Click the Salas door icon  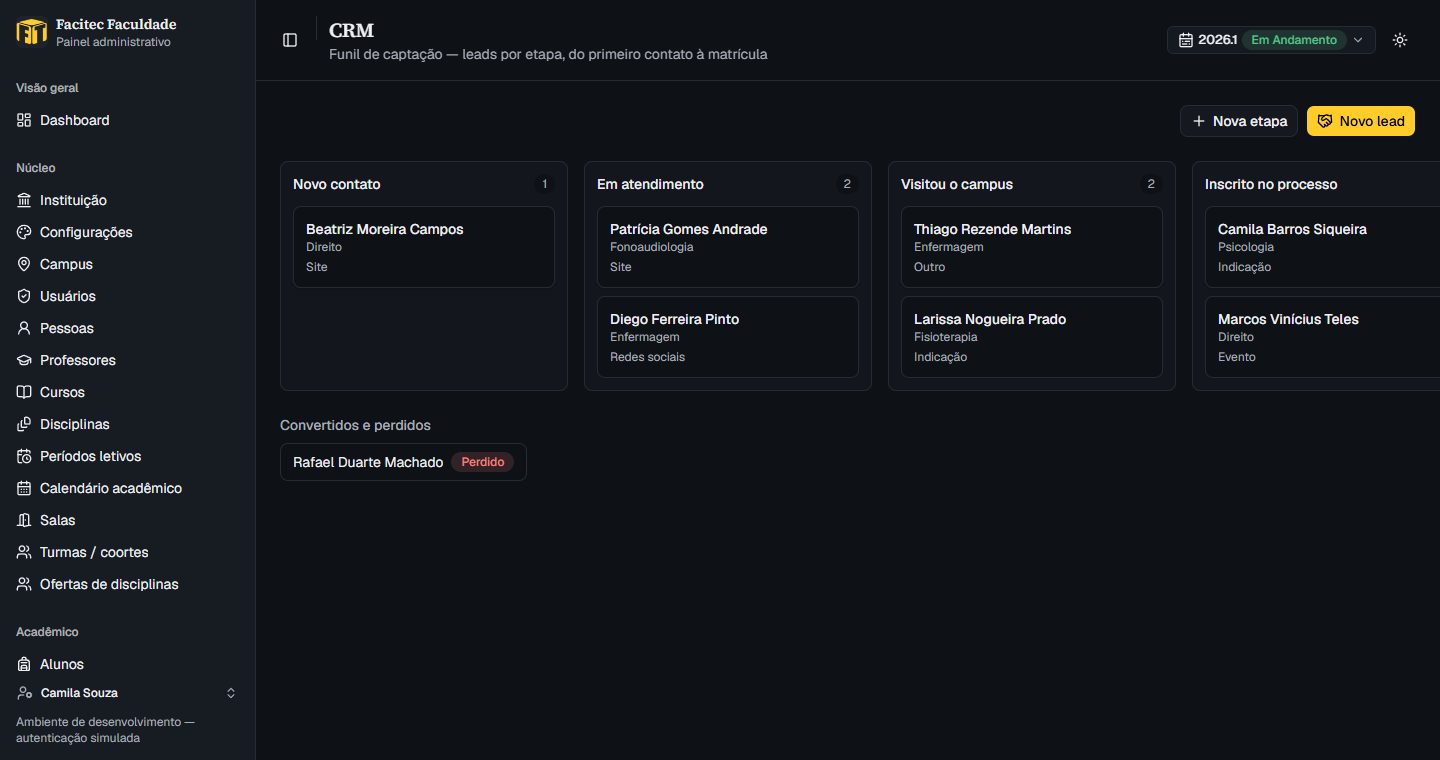point(24,520)
